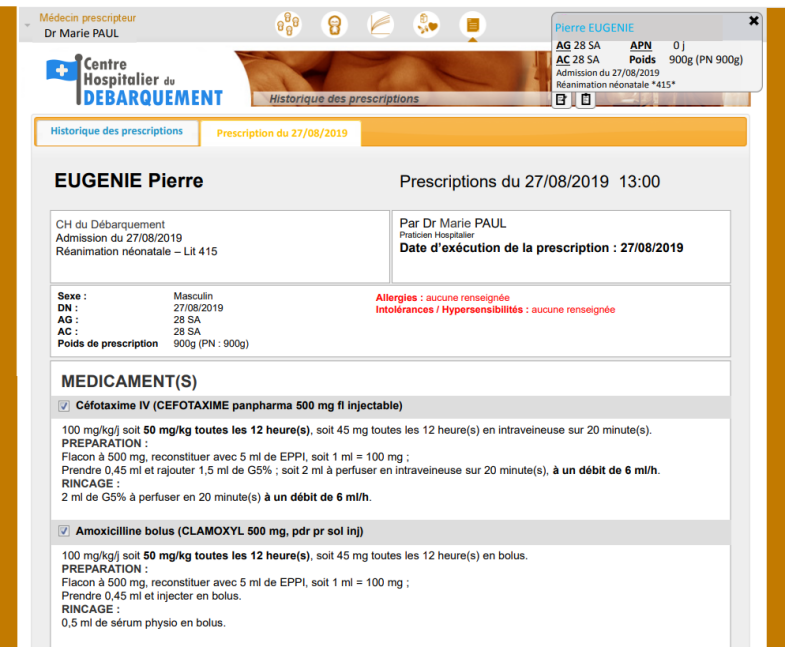Open the multiple babies patient list icon
The image size is (785, 647).
(288, 24)
